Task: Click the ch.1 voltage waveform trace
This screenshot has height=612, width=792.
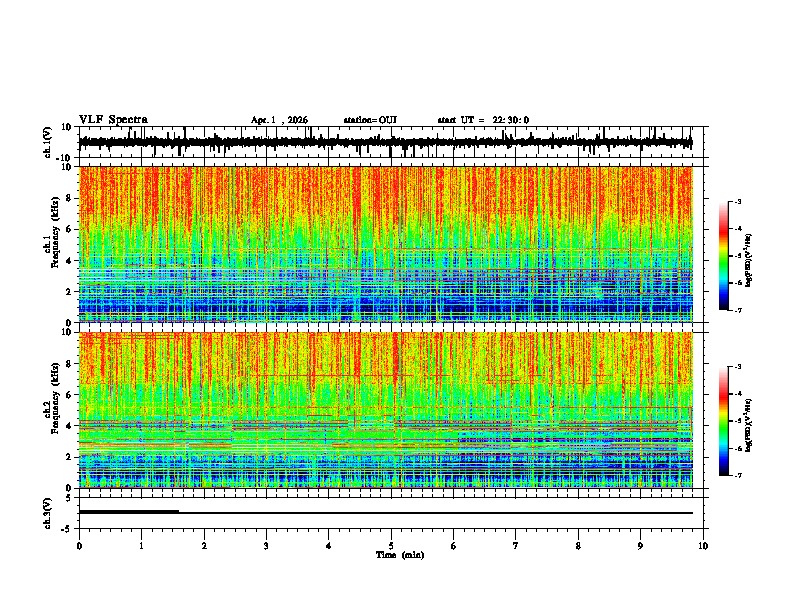Action: pos(385,142)
